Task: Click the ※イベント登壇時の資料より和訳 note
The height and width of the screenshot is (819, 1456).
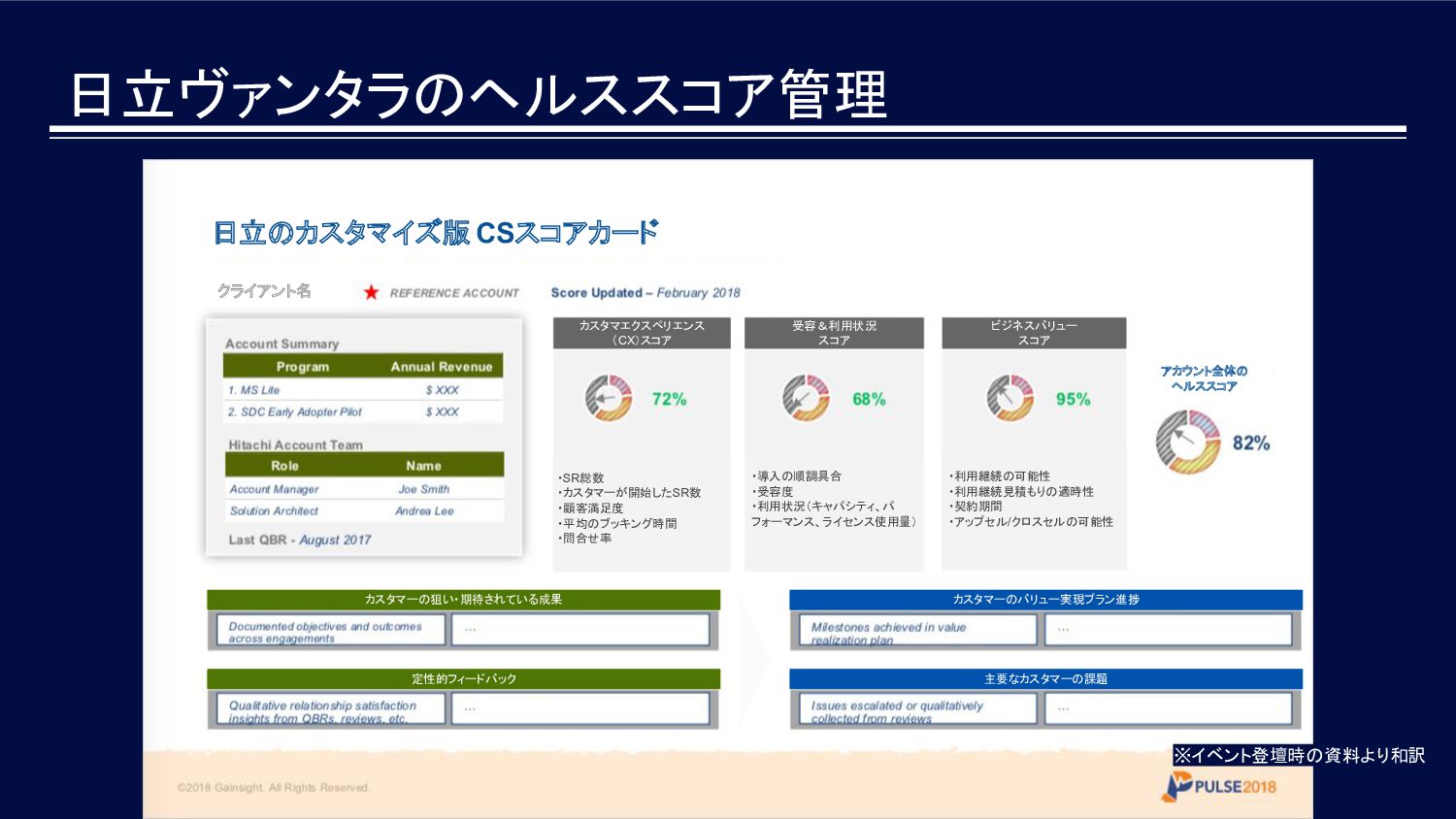Action: point(1299,755)
